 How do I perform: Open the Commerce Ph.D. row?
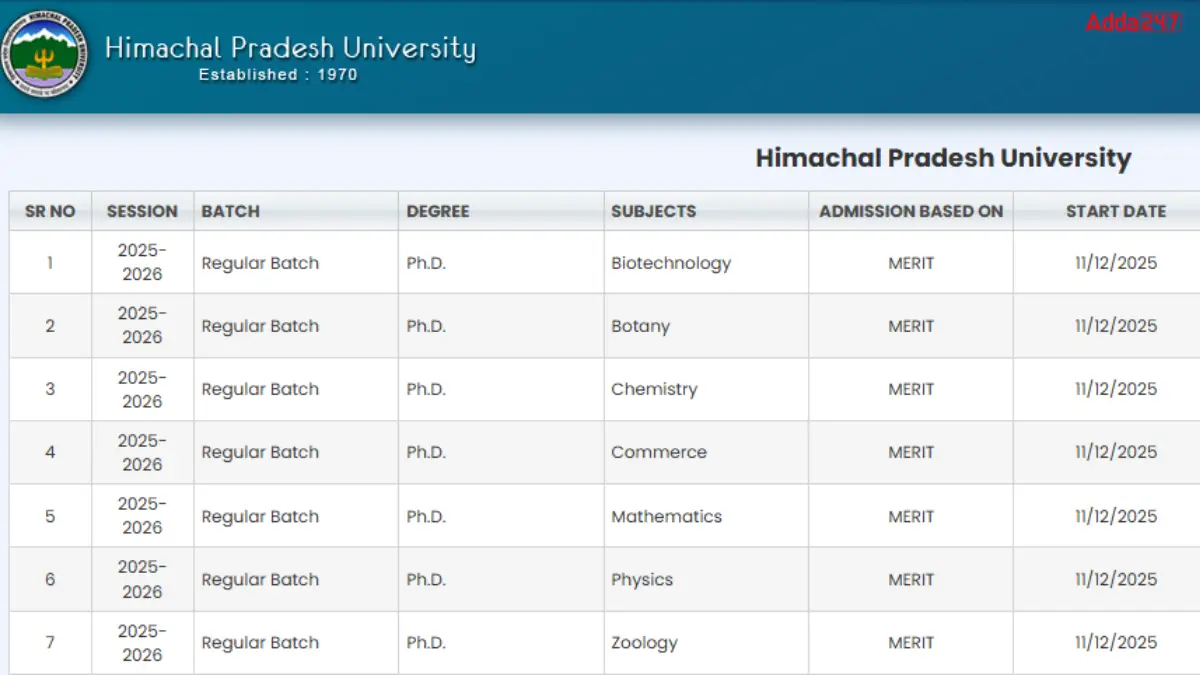658,452
